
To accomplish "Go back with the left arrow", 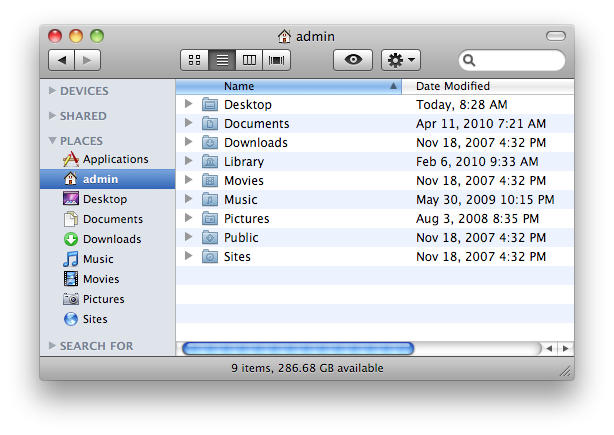I will click(61, 60).
